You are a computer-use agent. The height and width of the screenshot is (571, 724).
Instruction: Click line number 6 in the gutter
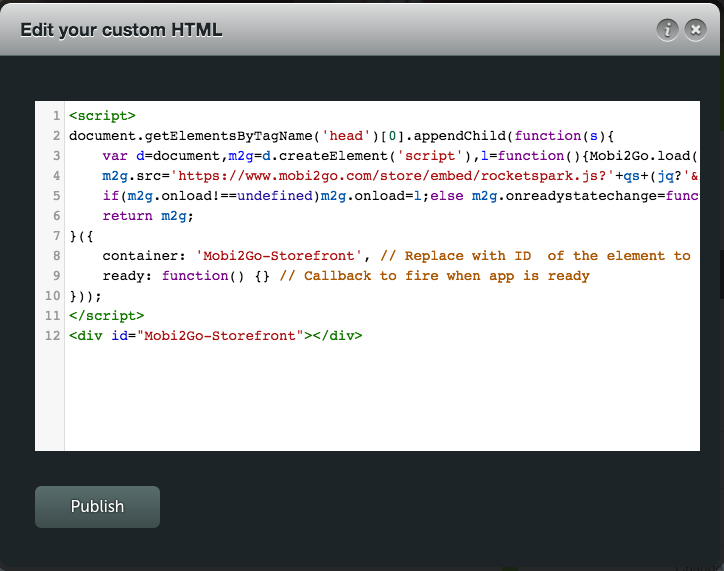pos(56,216)
